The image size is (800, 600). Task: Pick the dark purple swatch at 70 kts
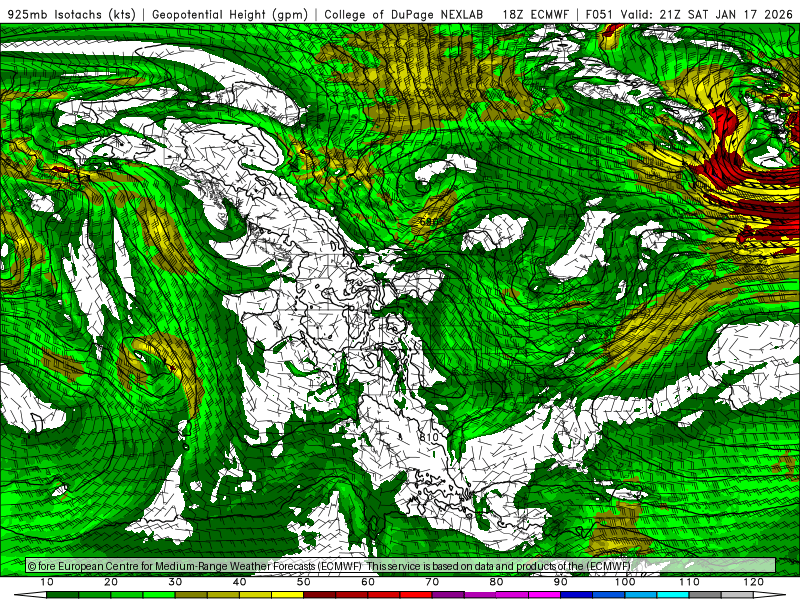point(448,595)
